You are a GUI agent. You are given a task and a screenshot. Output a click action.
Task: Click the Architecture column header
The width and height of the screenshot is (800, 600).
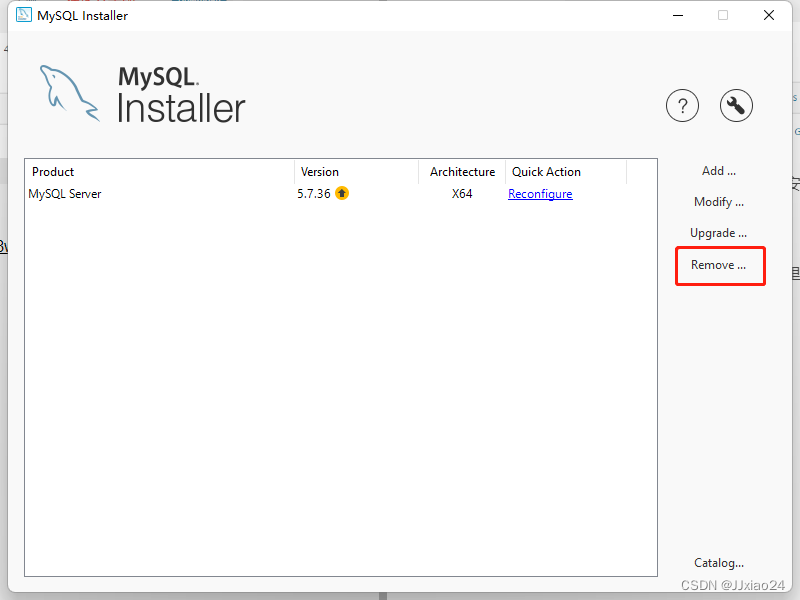pyautogui.click(x=462, y=172)
